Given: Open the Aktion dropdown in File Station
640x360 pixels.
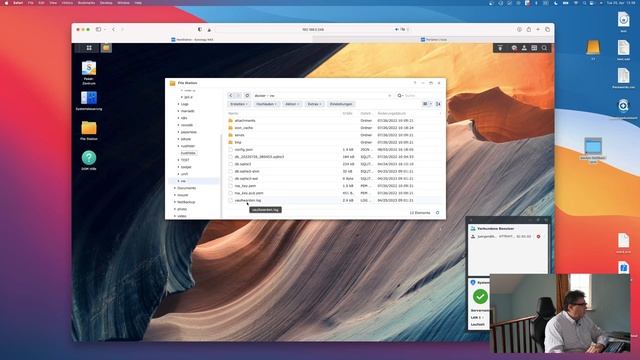Looking at the screenshot, I should (x=292, y=104).
